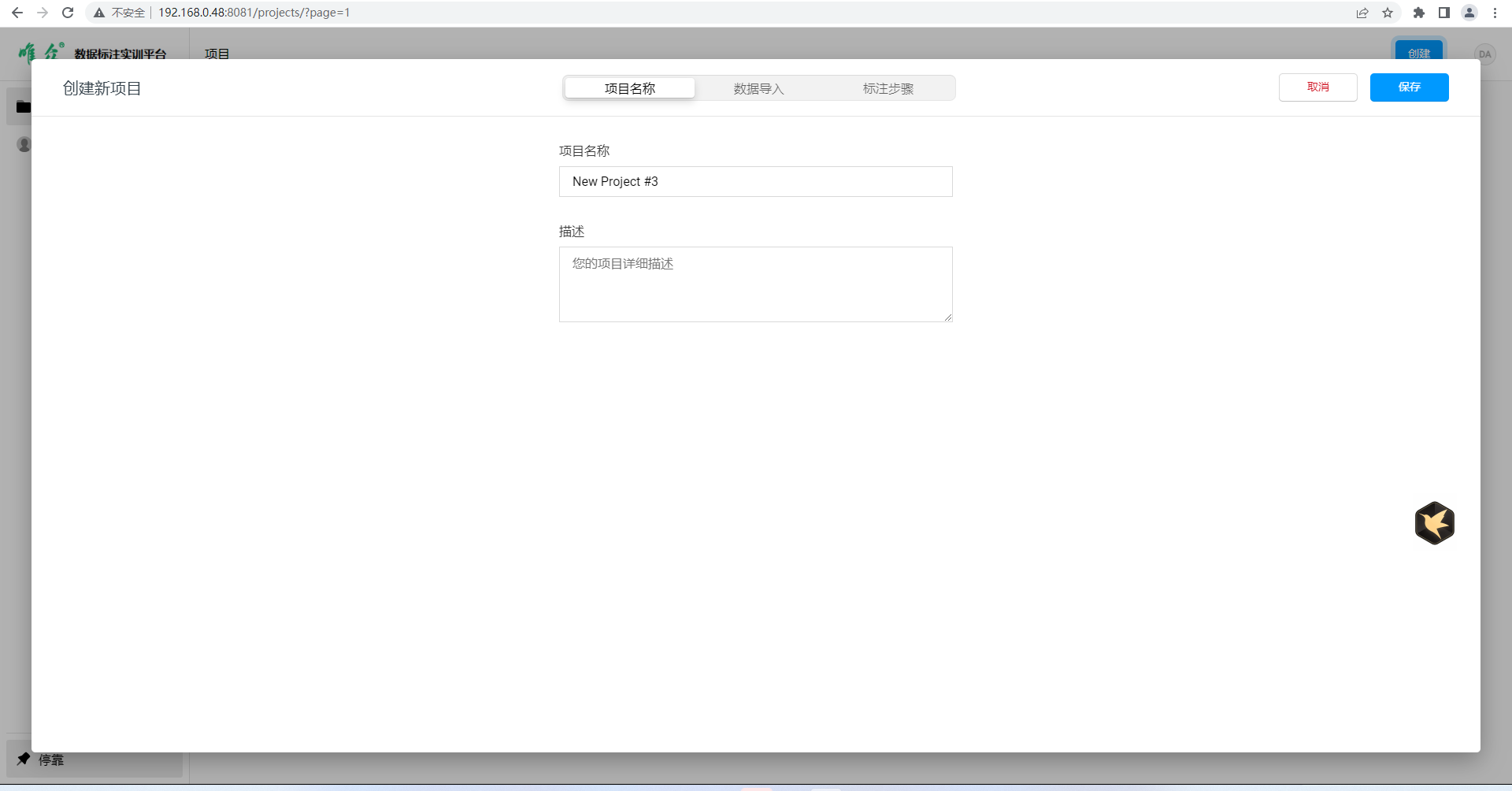The height and width of the screenshot is (791, 1512).
Task: Click the browser back arrow
Action: tap(17, 13)
